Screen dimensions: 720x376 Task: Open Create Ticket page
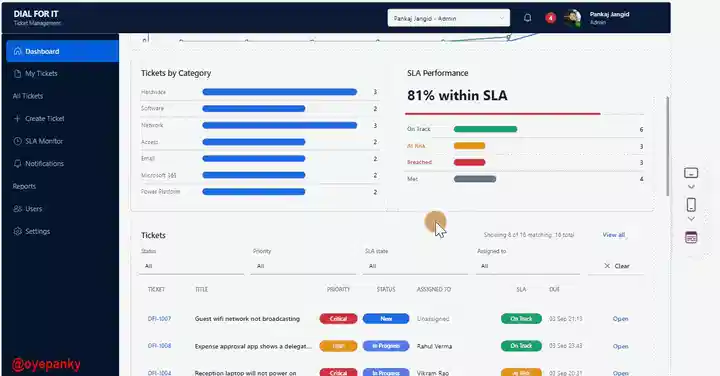coord(45,118)
